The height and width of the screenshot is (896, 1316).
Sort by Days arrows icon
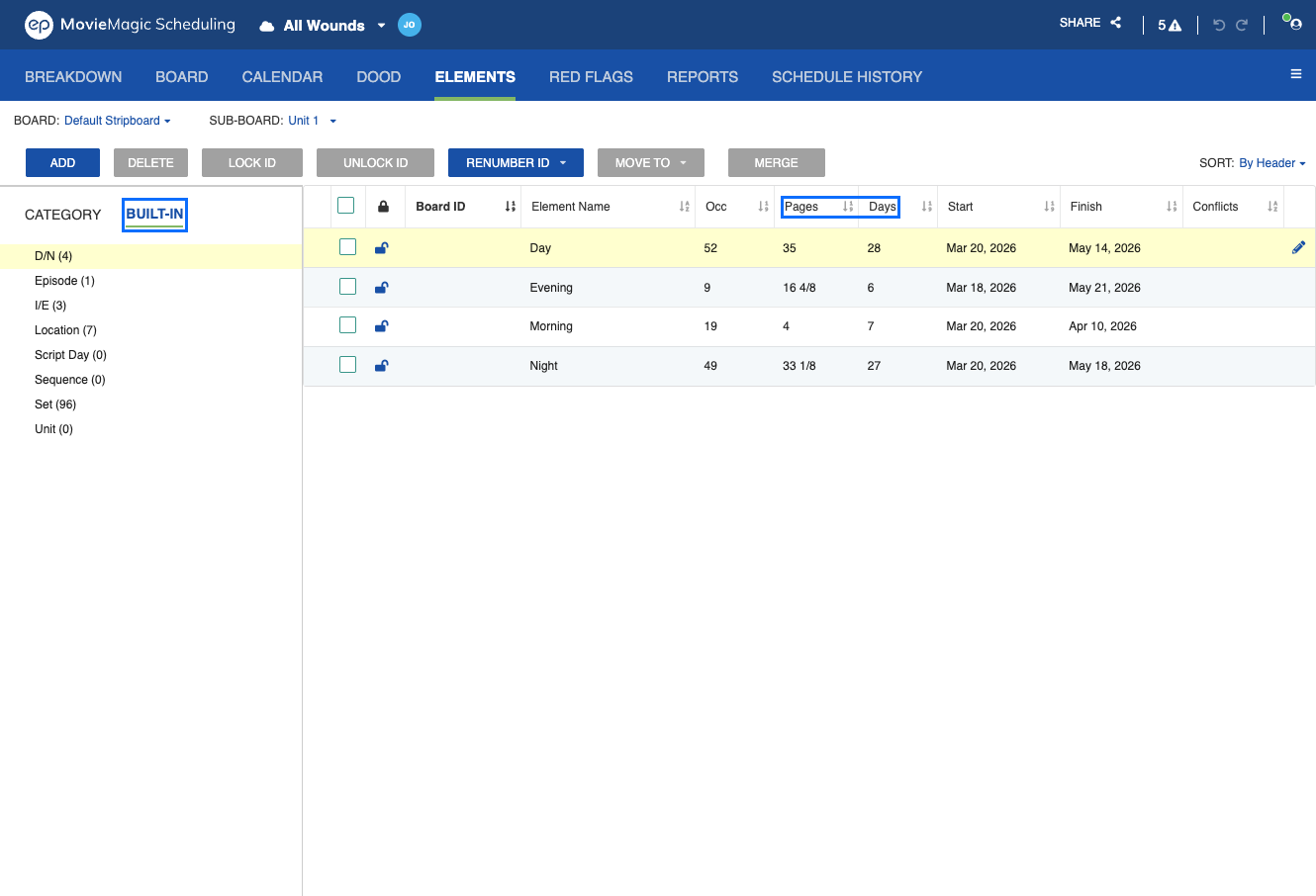tap(927, 207)
